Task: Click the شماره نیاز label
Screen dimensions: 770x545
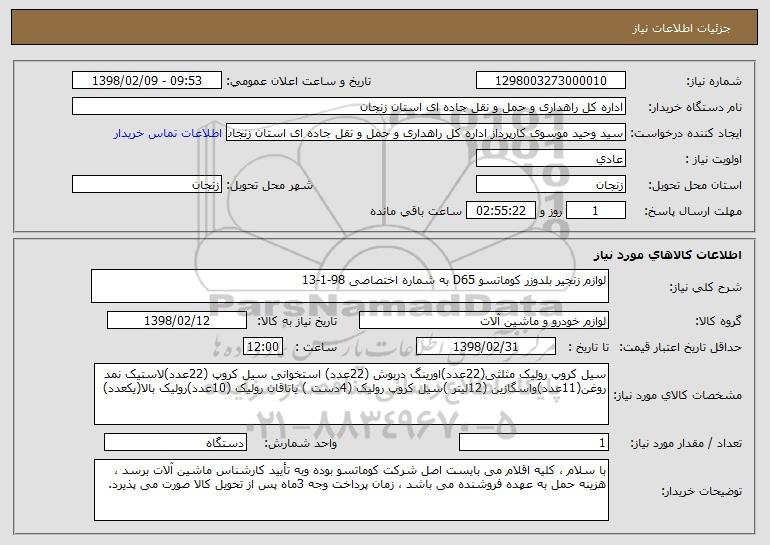Action: click(x=714, y=81)
